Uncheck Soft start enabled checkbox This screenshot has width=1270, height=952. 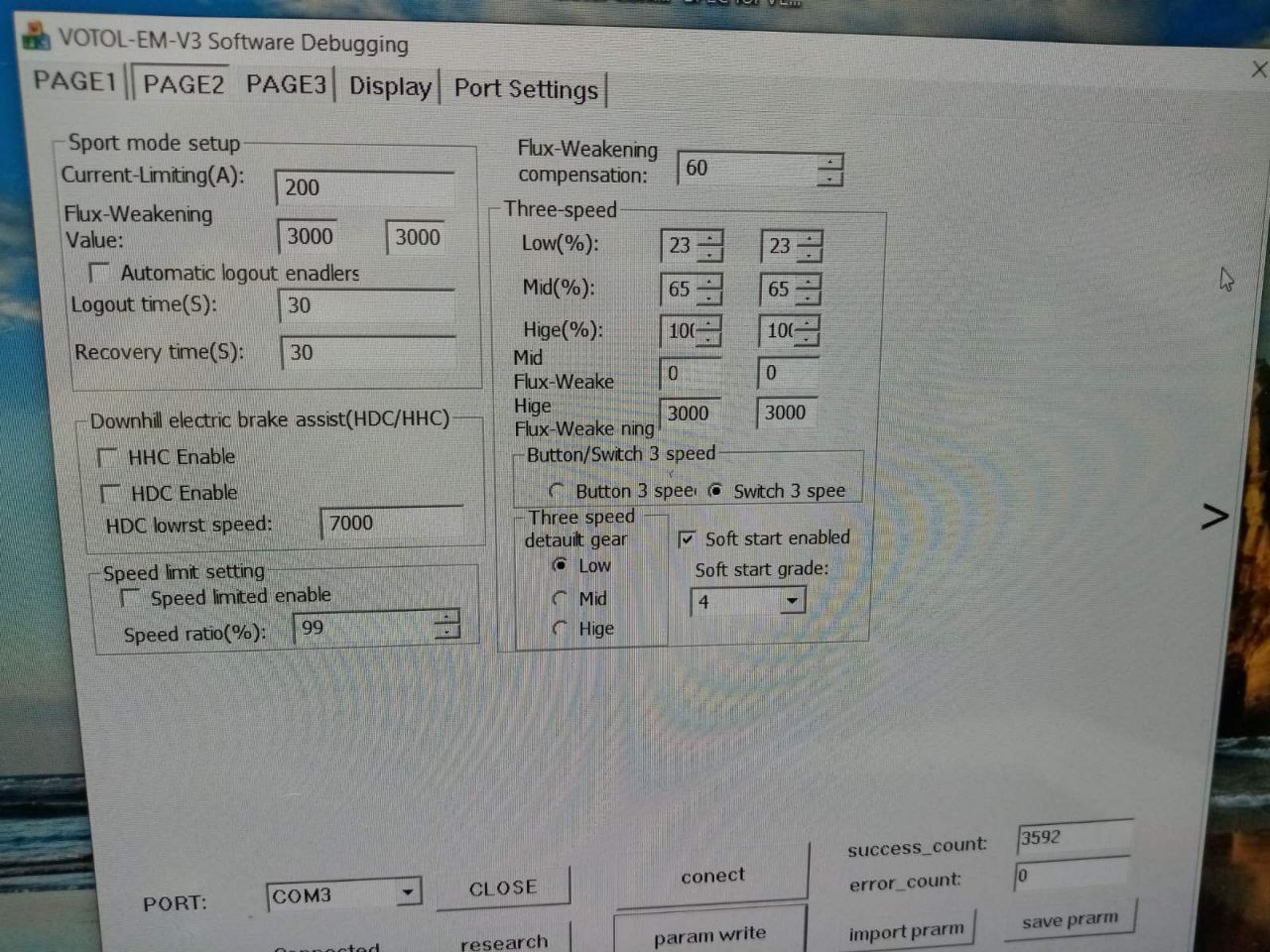(687, 538)
